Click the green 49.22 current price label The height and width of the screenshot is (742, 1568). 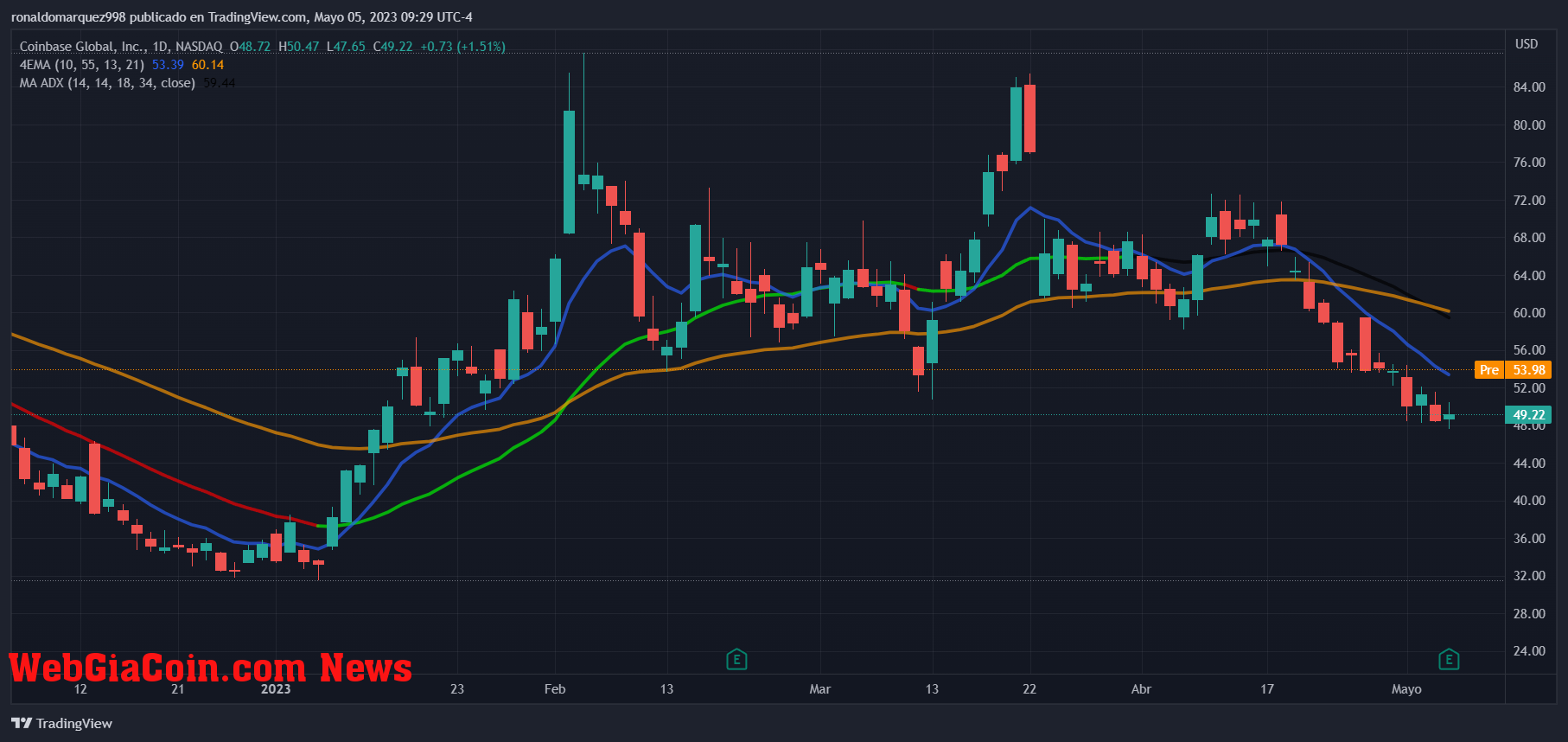pos(1529,414)
